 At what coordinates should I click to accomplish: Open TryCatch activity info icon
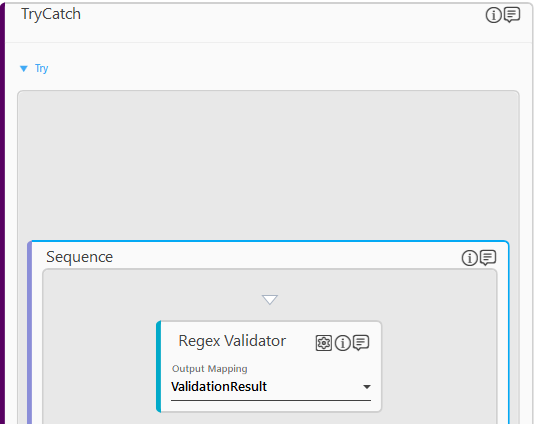[x=494, y=15]
